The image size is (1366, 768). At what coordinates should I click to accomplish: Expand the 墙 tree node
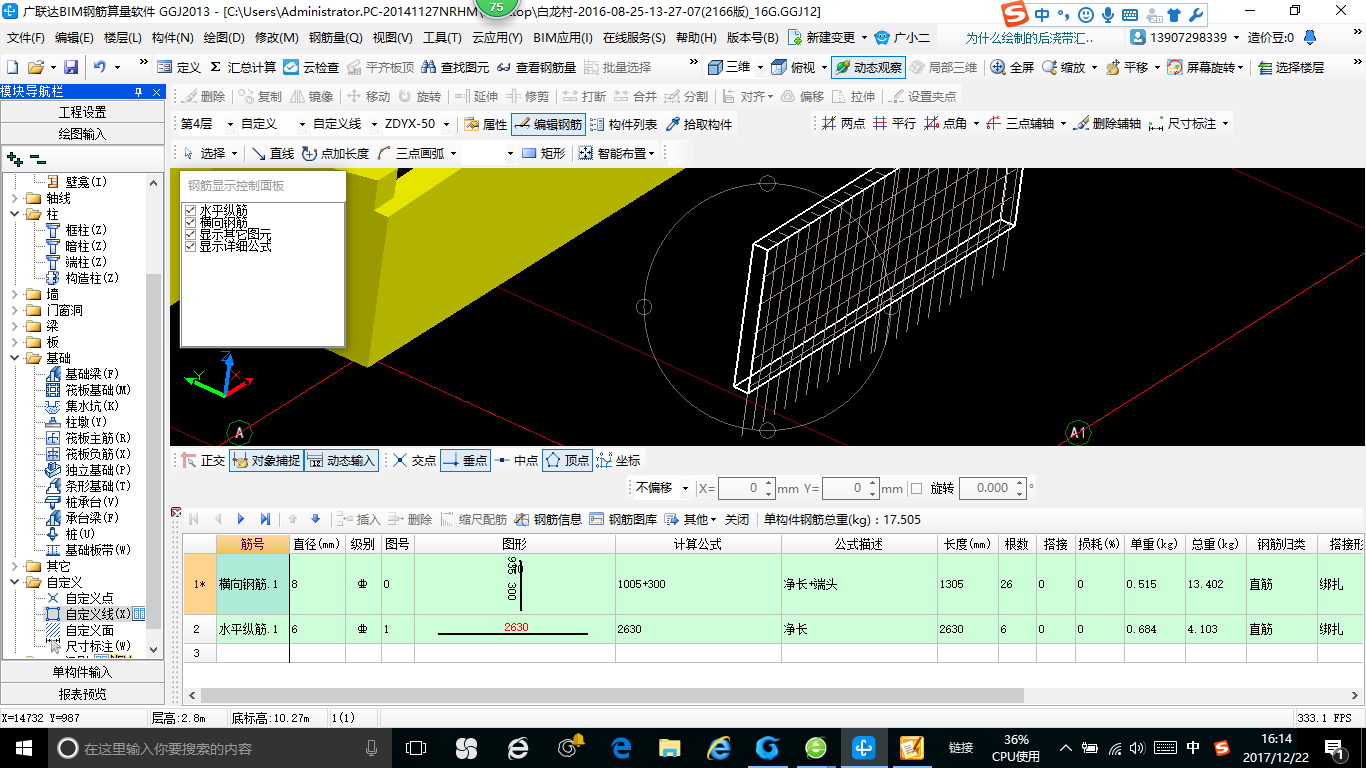click(14, 294)
